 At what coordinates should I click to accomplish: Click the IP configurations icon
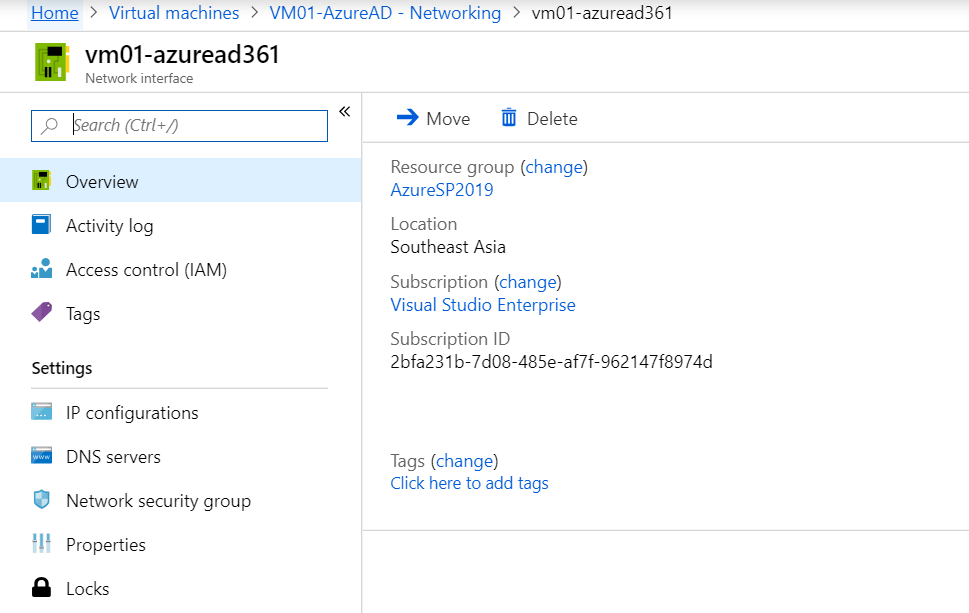point(41,412)
